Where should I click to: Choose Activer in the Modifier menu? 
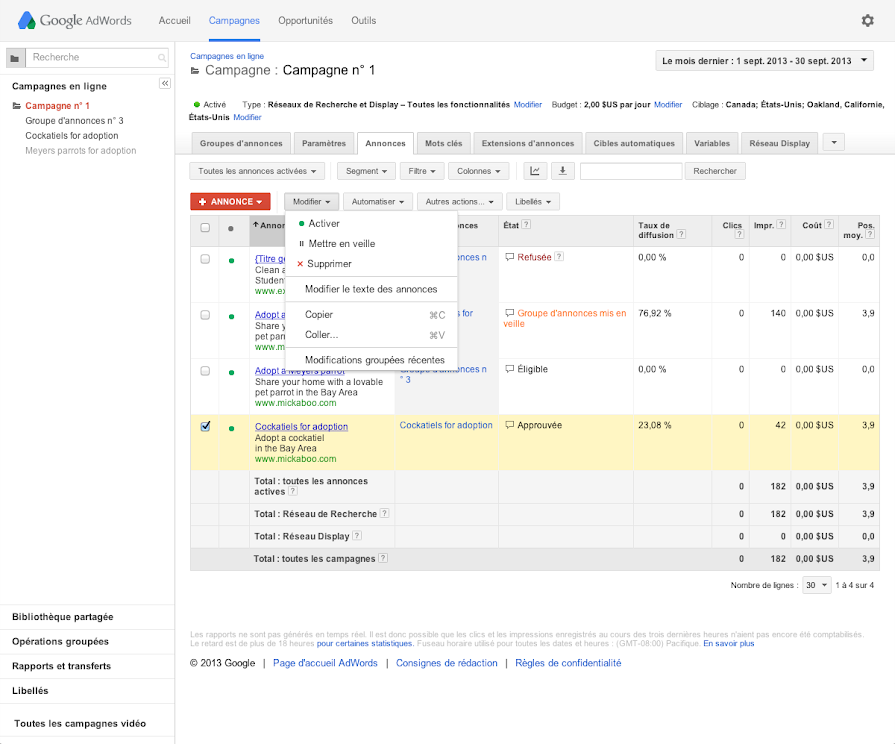(x=371, y=224)
